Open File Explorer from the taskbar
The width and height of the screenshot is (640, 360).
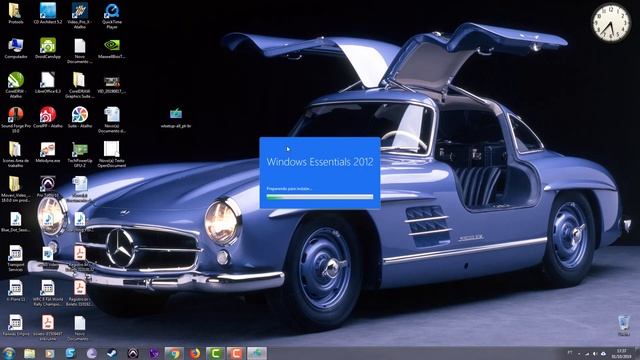[29, 353]
